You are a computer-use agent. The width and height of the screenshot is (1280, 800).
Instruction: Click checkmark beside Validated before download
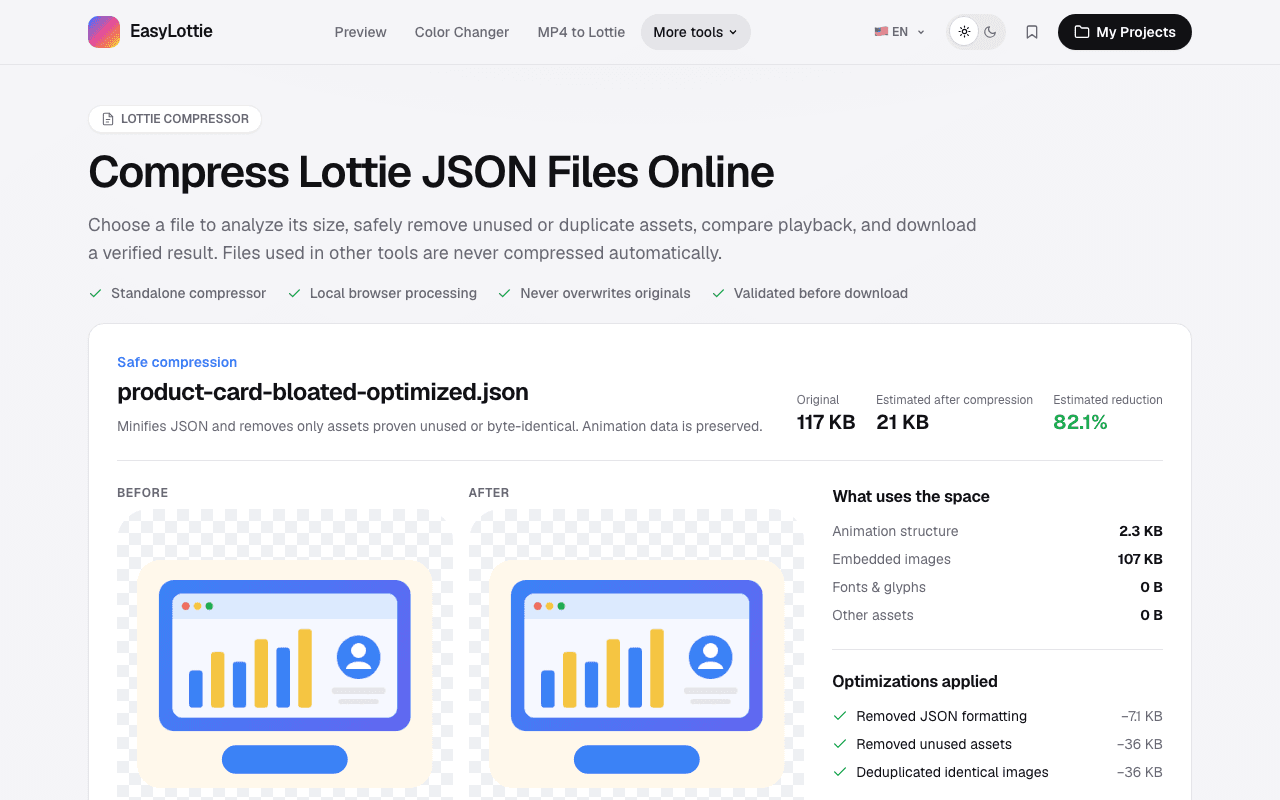[x=718, y=293]
